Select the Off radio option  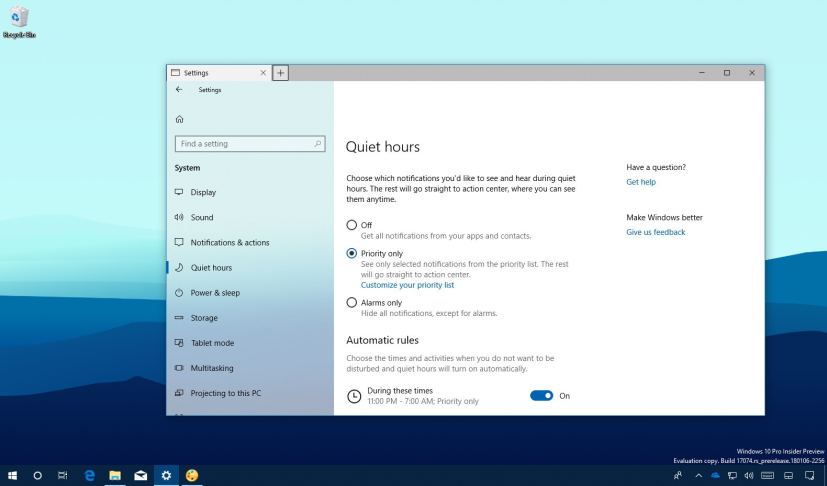[x=352, y=225]
